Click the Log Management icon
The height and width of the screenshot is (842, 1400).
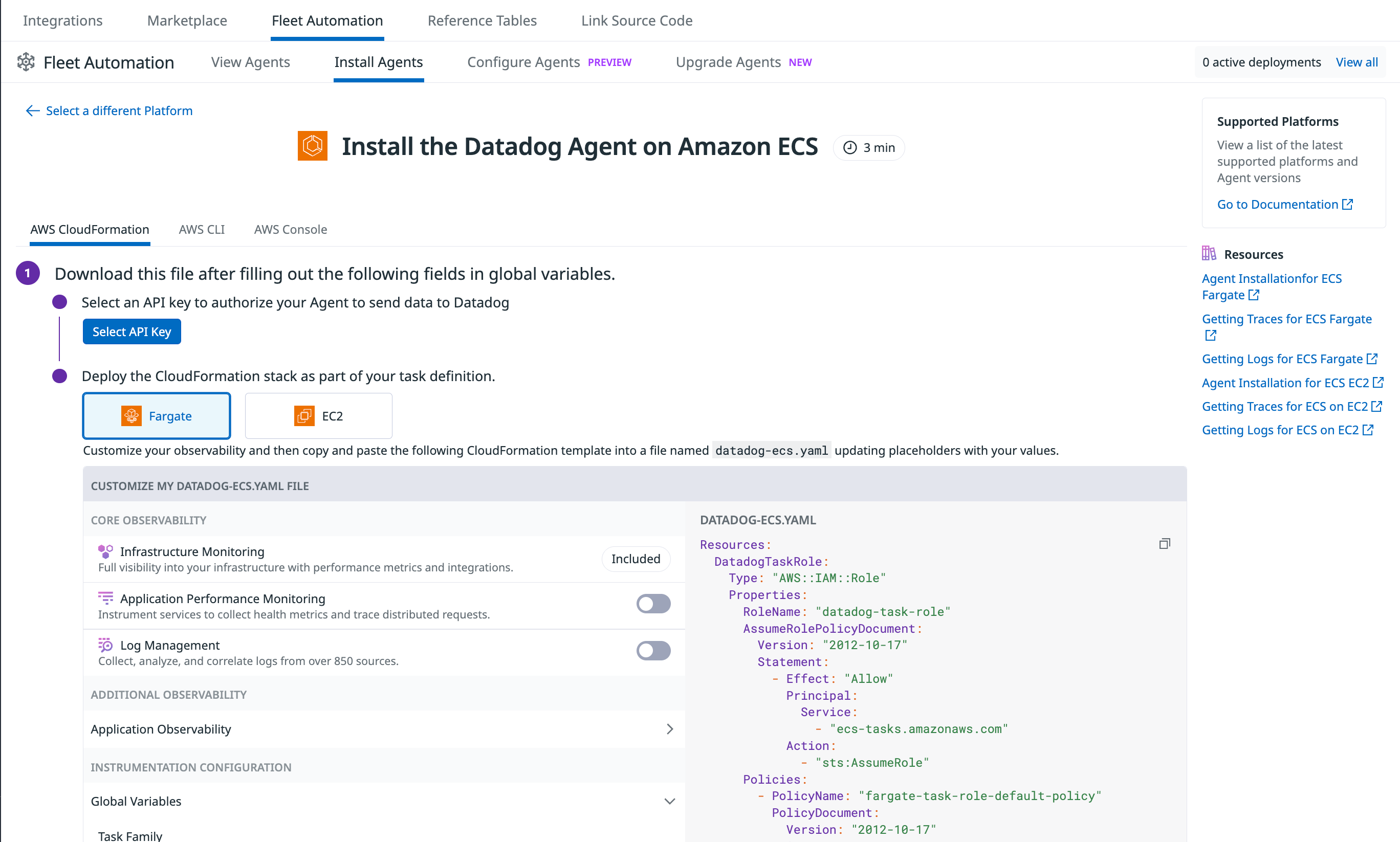coord(105,645)
